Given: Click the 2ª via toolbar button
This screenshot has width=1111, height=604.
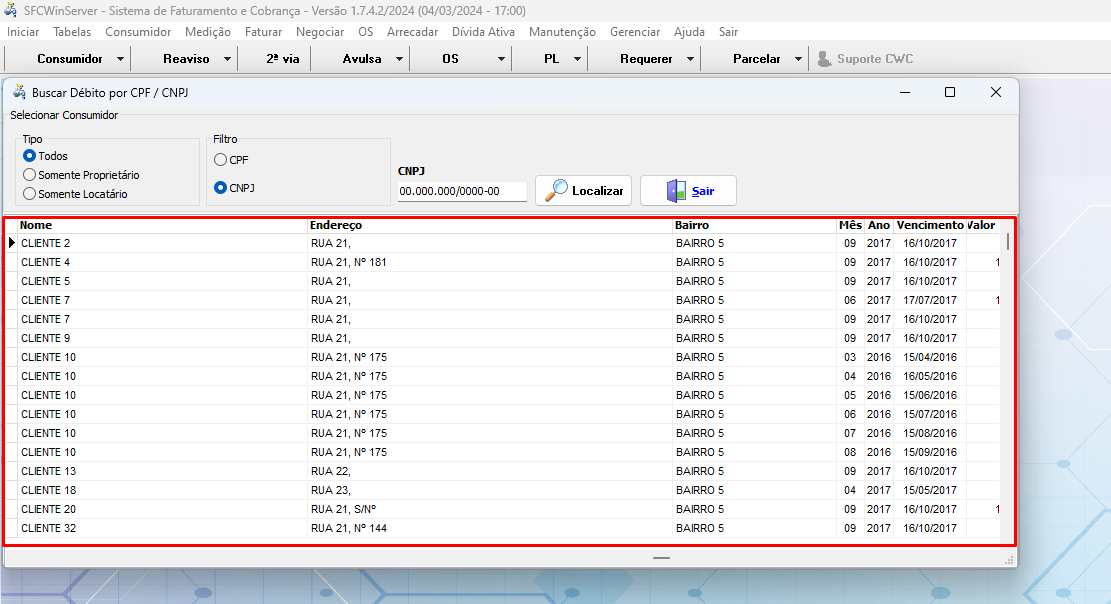Looking at the screenshot, I should [283, 59].
